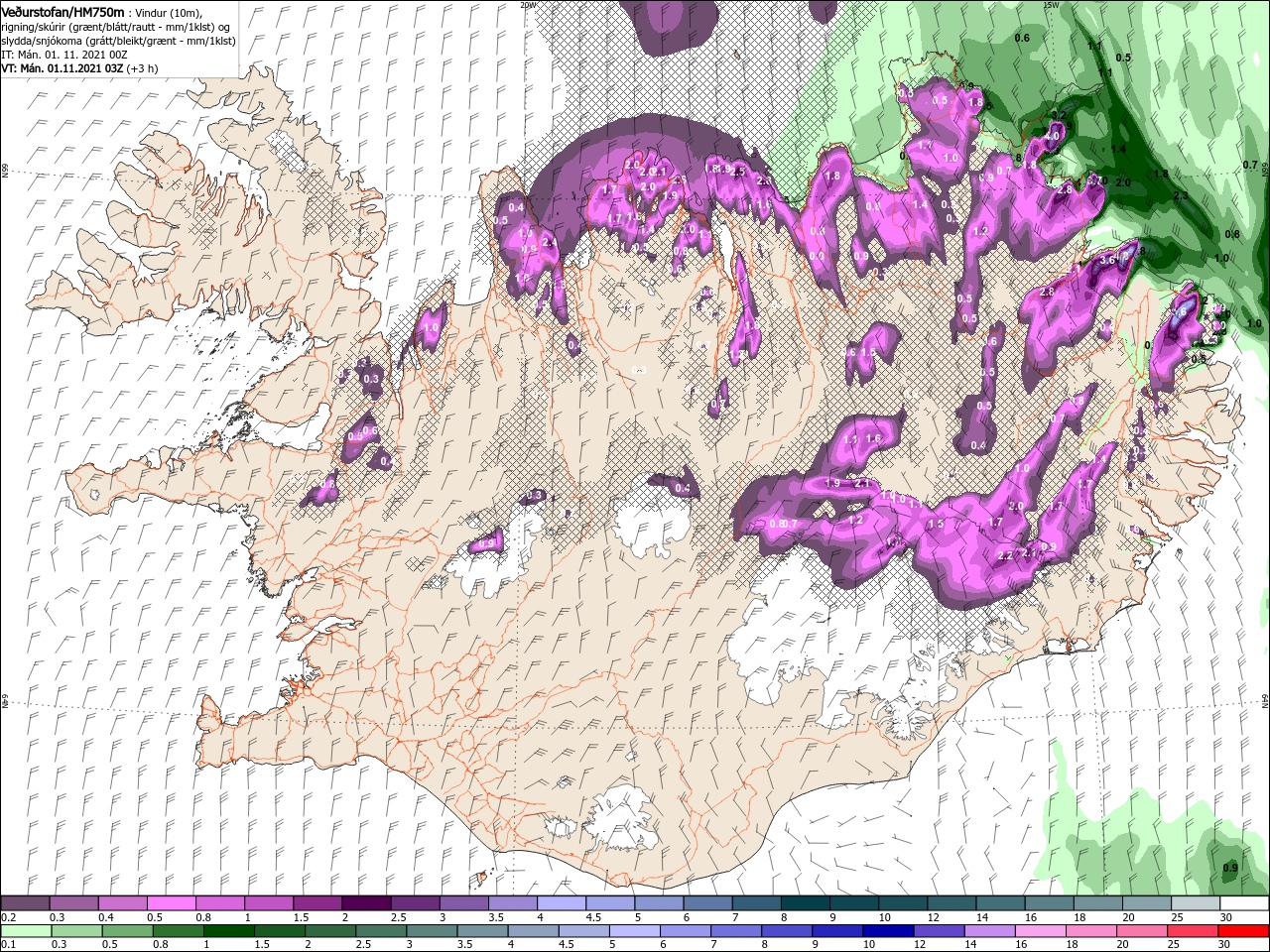1270x952 pixels.
Task: Click the 'Veðurstofan/HM750m' map title
Action: (x=63, y=11)
